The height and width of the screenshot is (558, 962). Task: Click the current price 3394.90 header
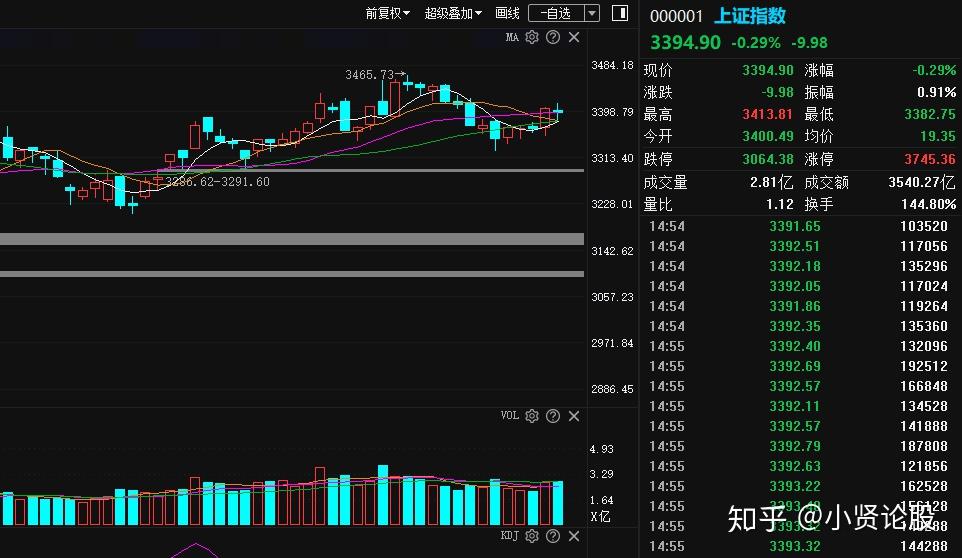pos(685,42)
